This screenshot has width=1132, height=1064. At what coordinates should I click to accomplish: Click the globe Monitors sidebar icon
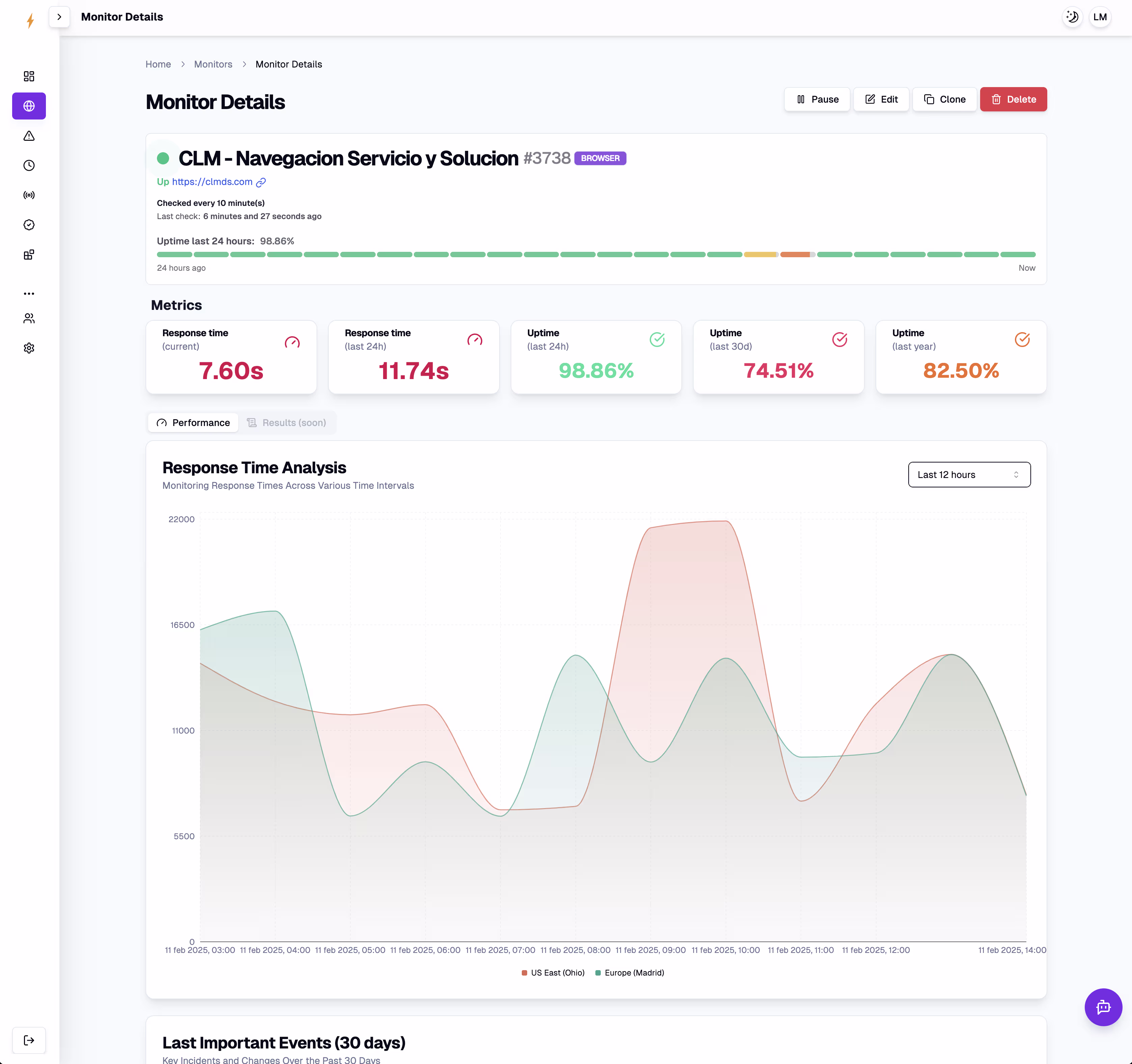[29, 106]
